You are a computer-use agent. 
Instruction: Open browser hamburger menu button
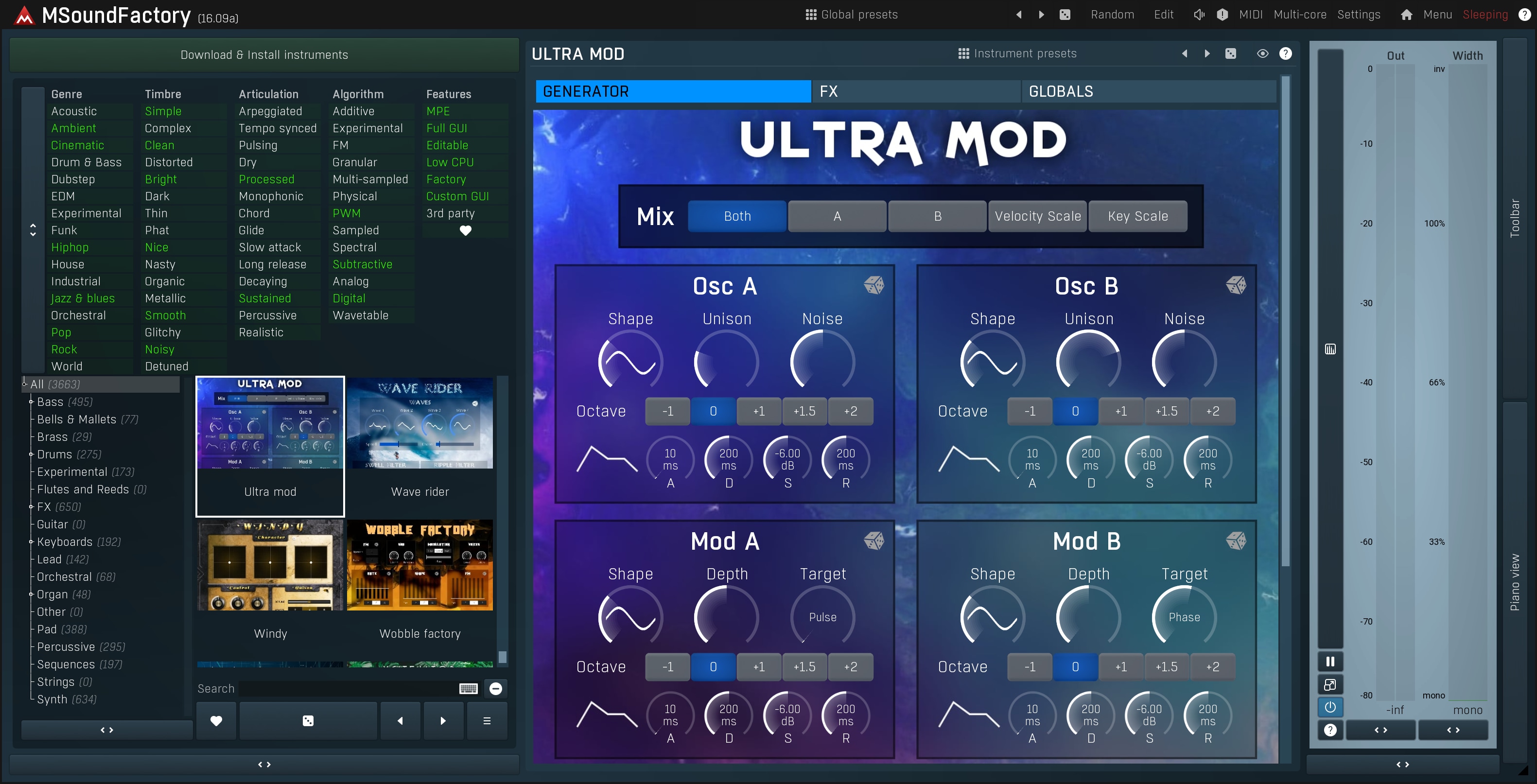[x=487, y=721]
